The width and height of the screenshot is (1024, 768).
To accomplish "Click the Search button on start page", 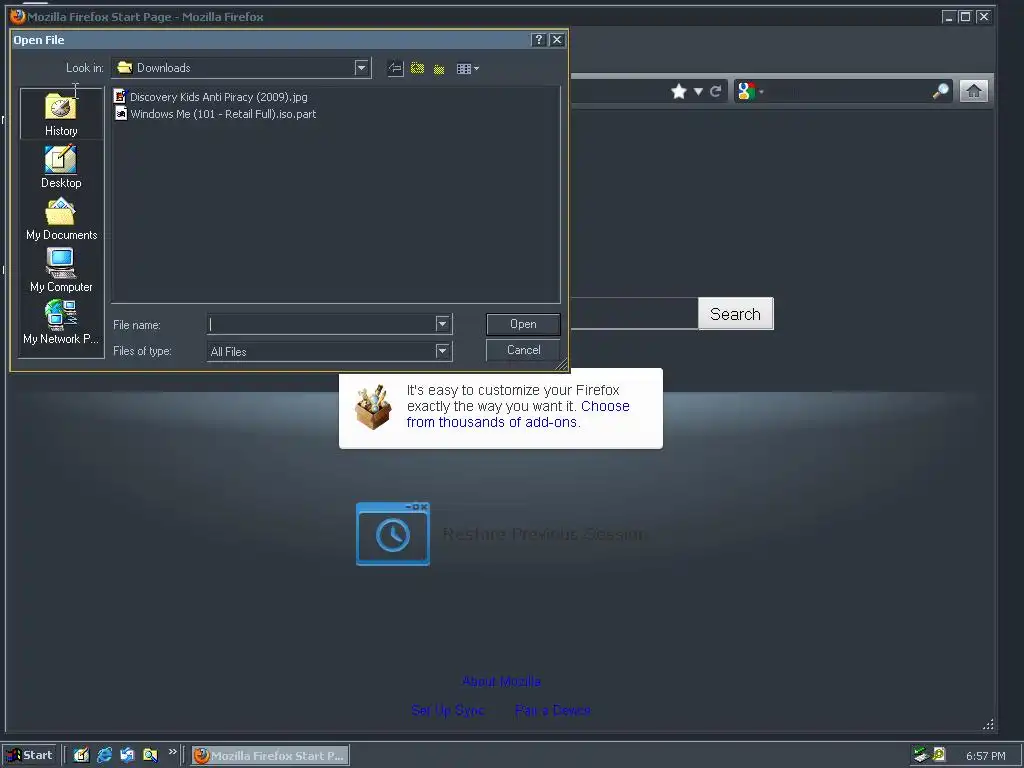I will [x=735, y=314].
